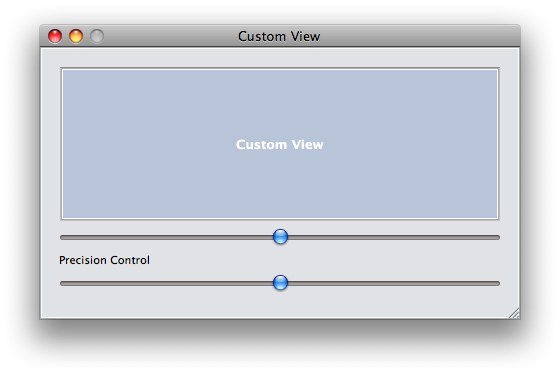Click the Precision Control slider's blue knob
The width and height of the screenshot is (560, 374).
tap(280, 283)
